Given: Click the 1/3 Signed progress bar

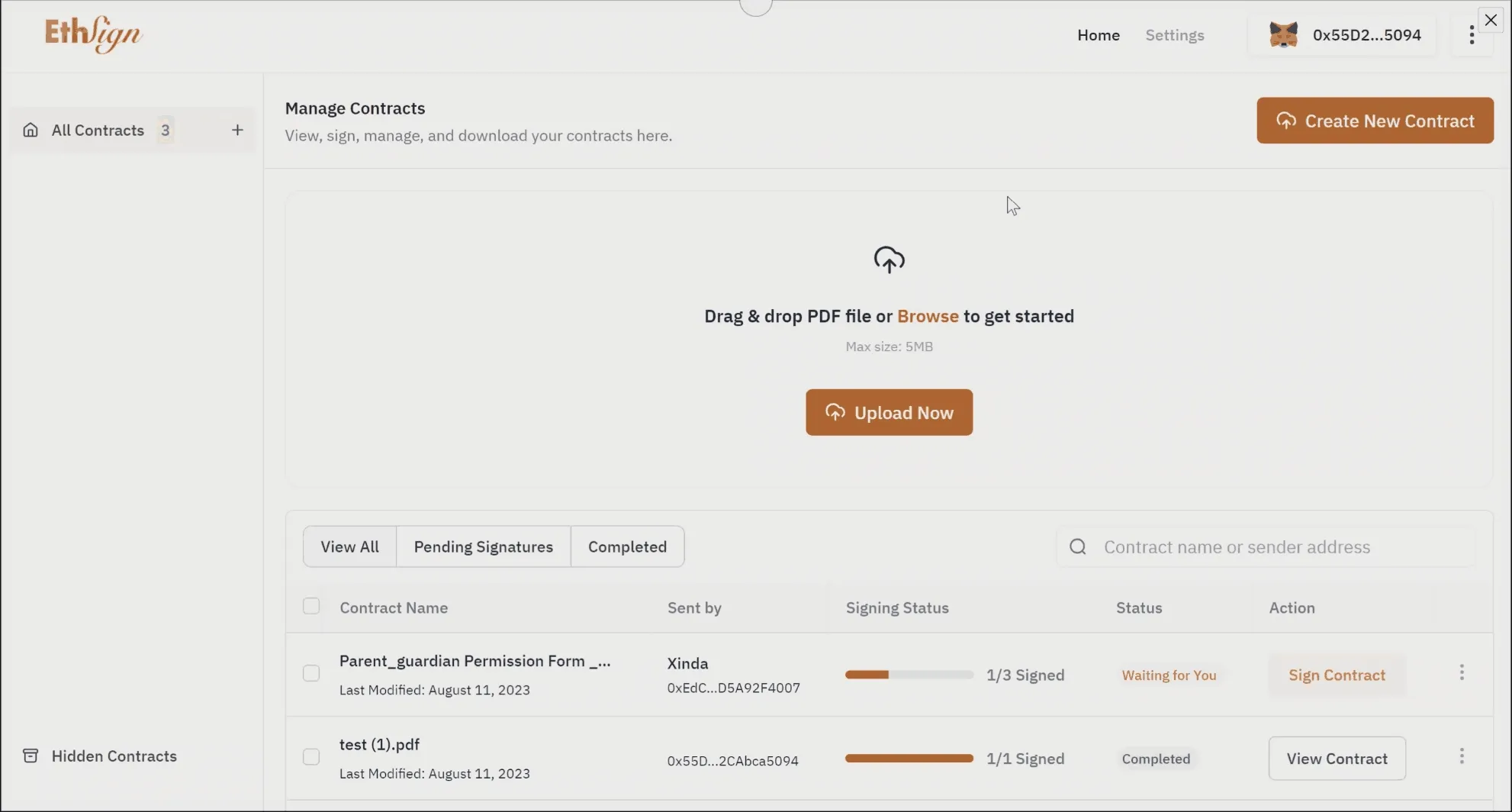Looking at the screenshot, I should coord(909,675).
